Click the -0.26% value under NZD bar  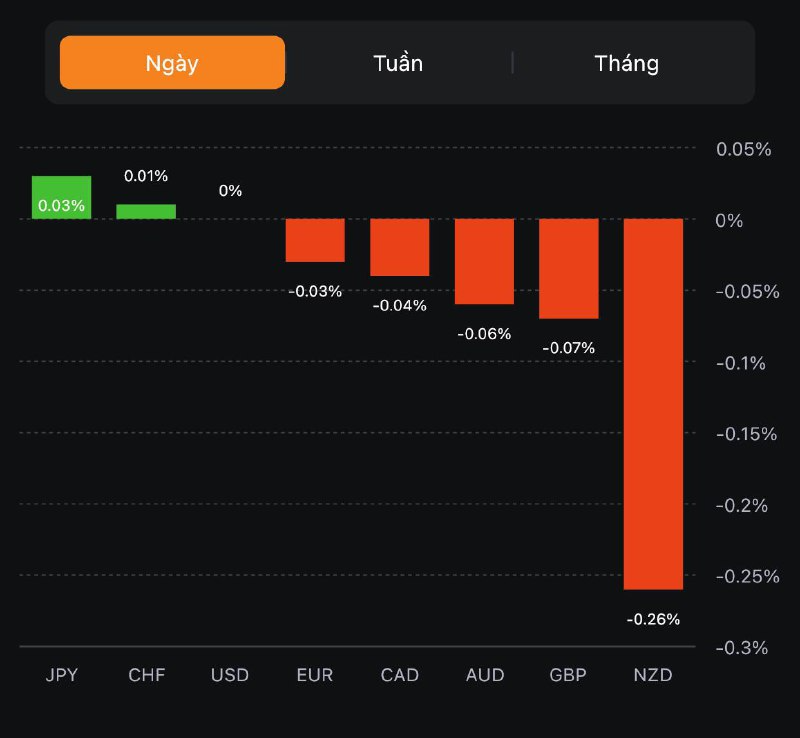coord(653,619)
